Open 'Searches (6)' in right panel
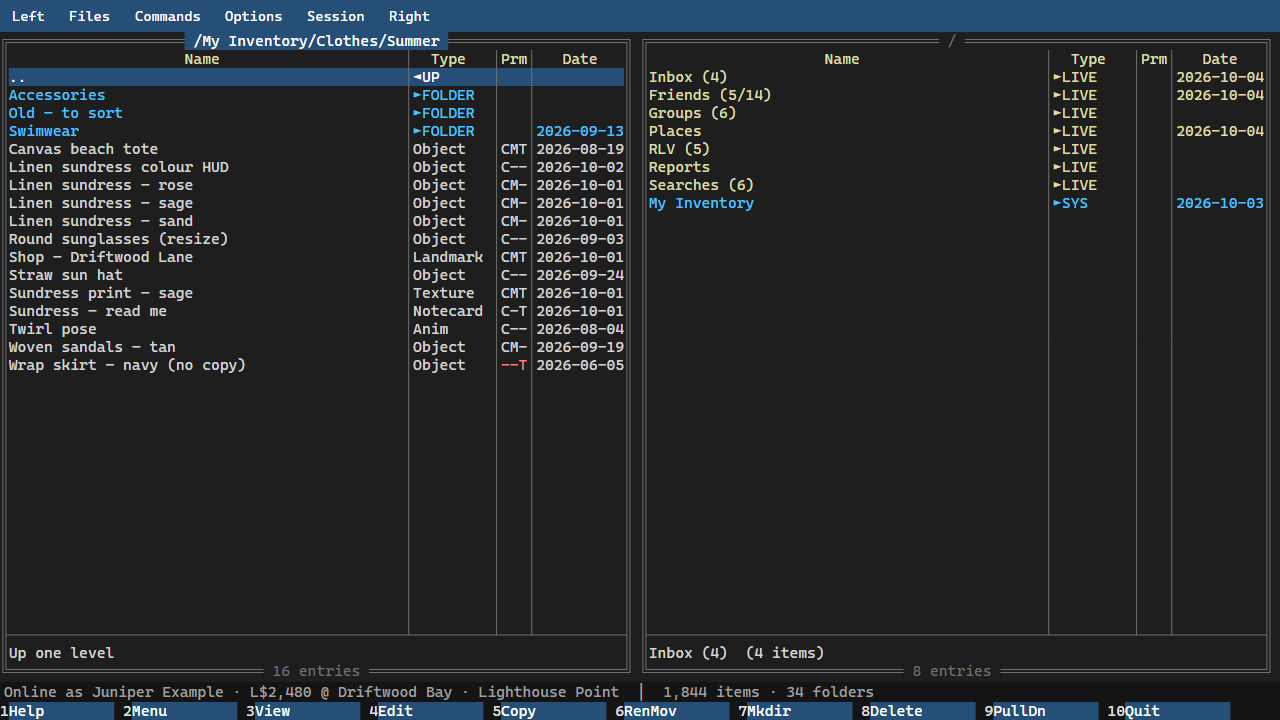This screenshot has height=720, width=1280. [x=956, y=185]
